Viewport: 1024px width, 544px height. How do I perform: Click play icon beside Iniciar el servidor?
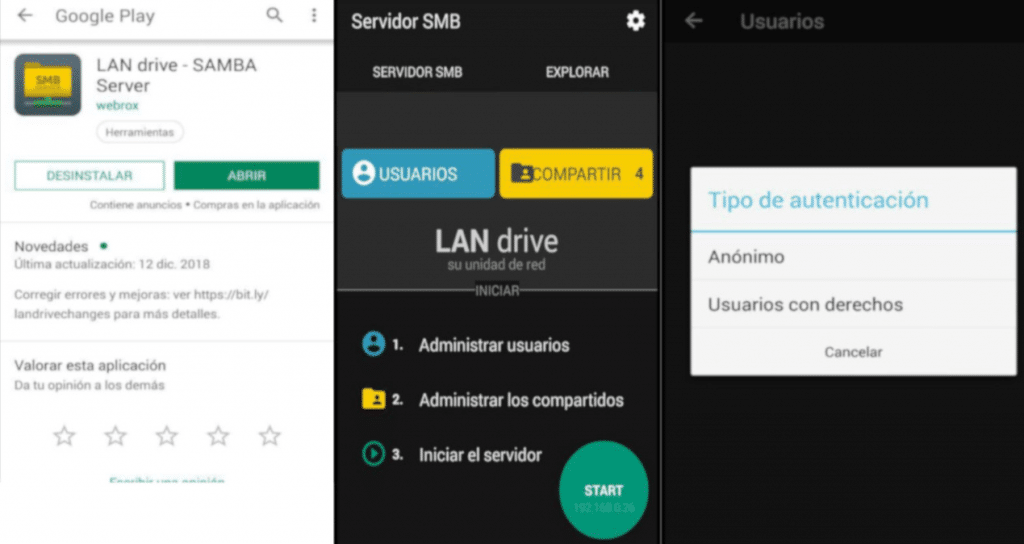pyautogui.click(x=374, y=454)
